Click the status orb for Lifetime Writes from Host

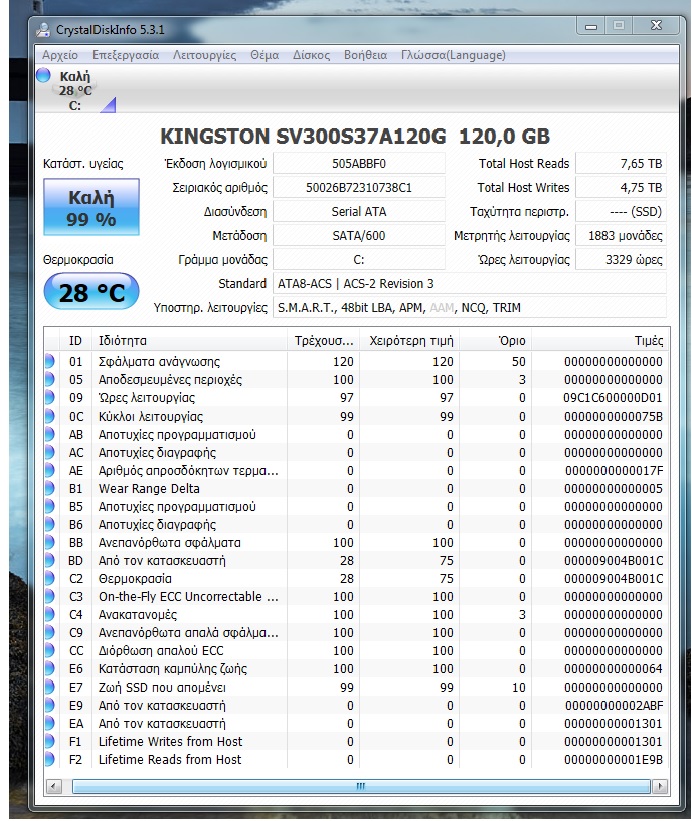click(x=50, y=741)
